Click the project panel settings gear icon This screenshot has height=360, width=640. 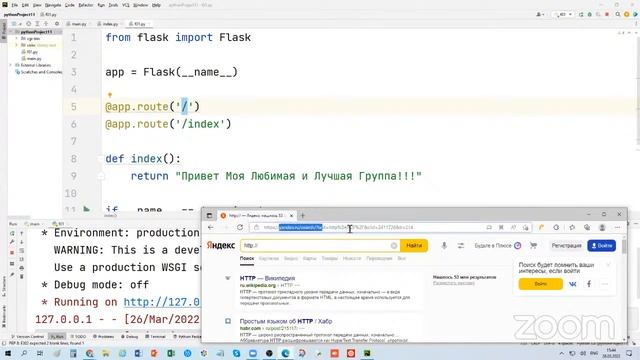point(57,24)
